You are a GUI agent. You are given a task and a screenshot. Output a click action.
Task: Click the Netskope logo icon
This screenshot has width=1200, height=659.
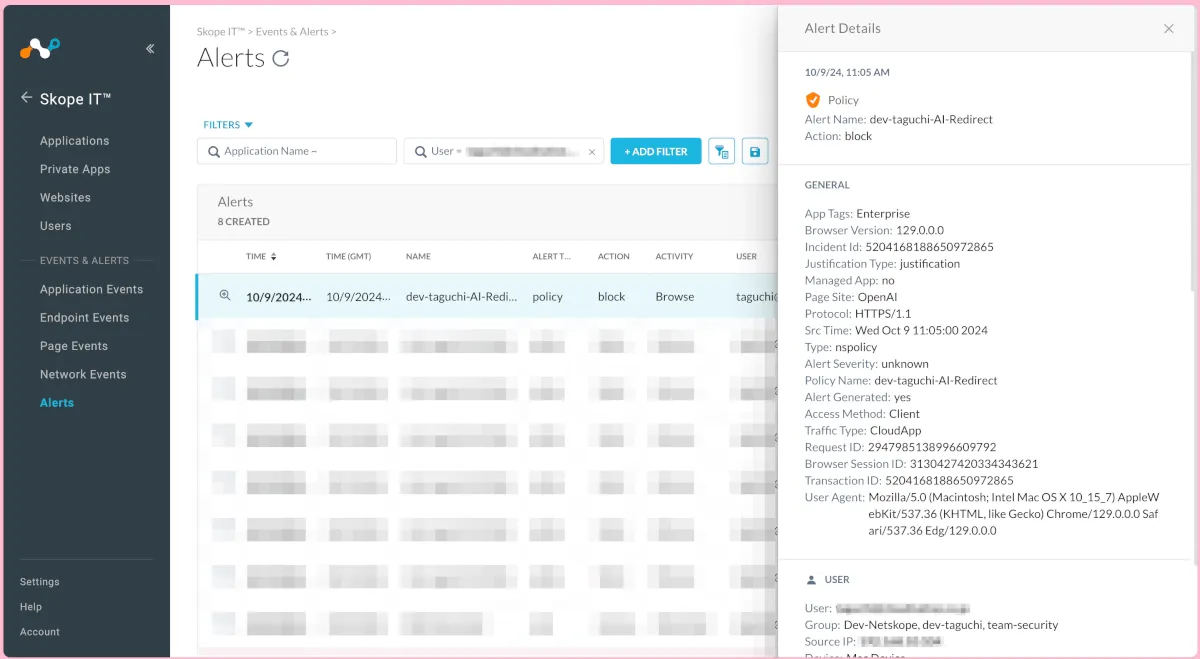[x=40, y=48]
